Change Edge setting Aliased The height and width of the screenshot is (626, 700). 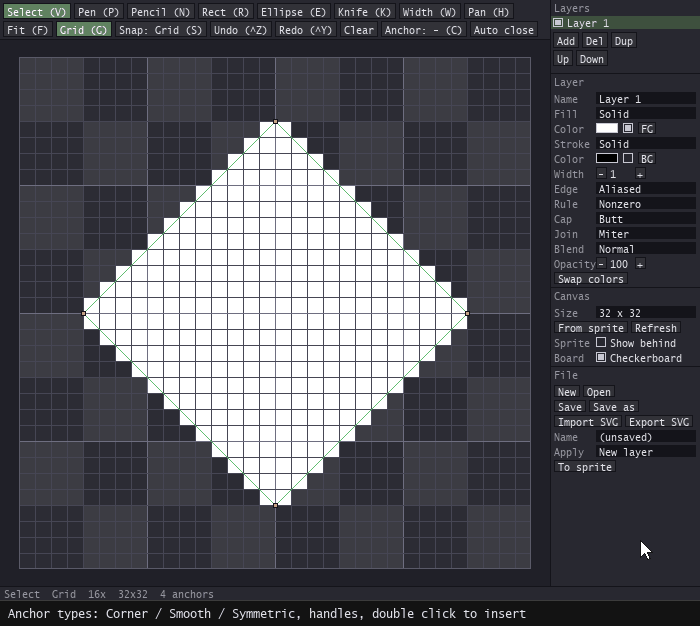click(646, 189)
